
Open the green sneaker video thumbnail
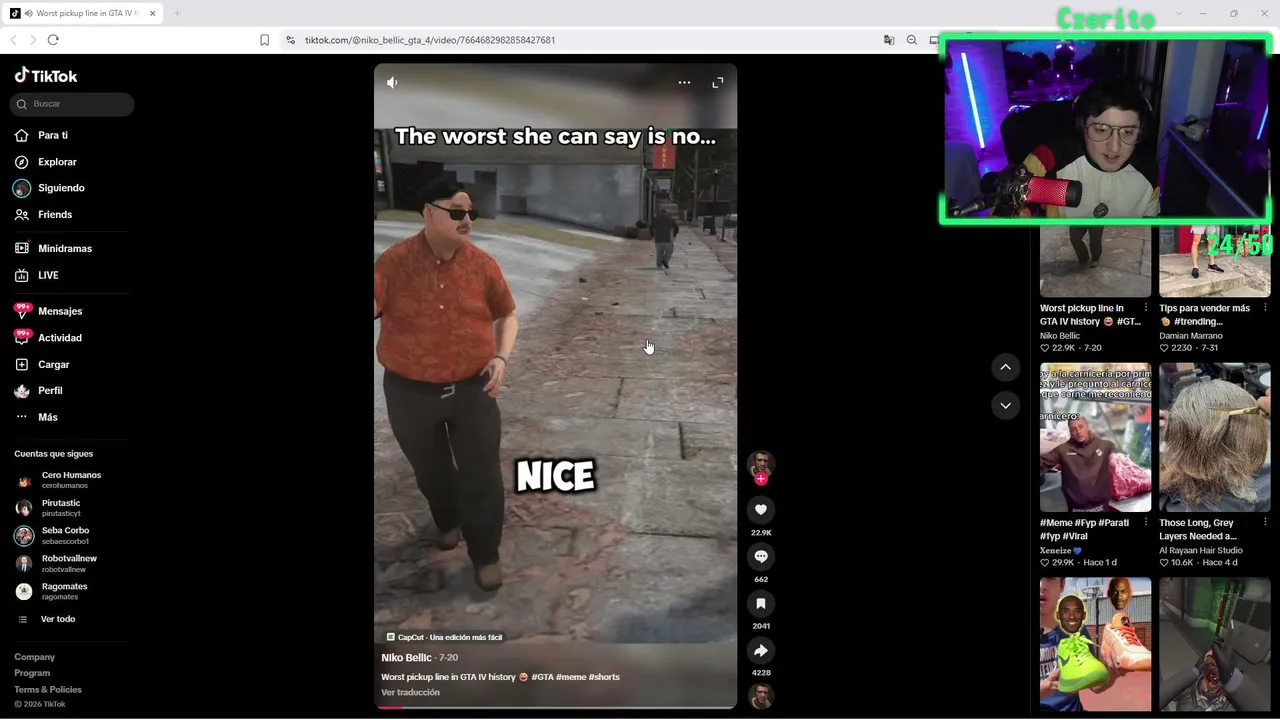point(1096,644)
